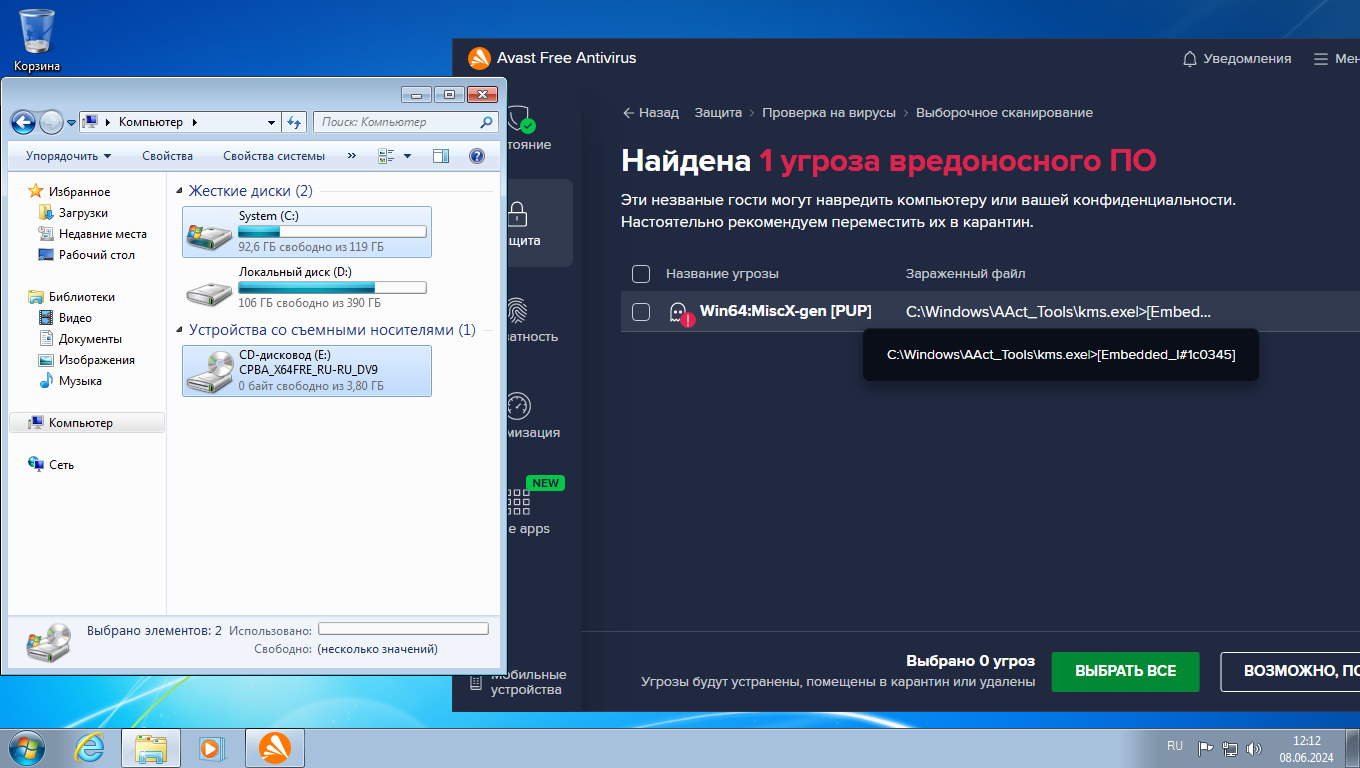Open 'Свойства системы' from the toolbar
The width and height of the screenshot is (1360, 768).
pyautogui.click(x=274, y=156)
